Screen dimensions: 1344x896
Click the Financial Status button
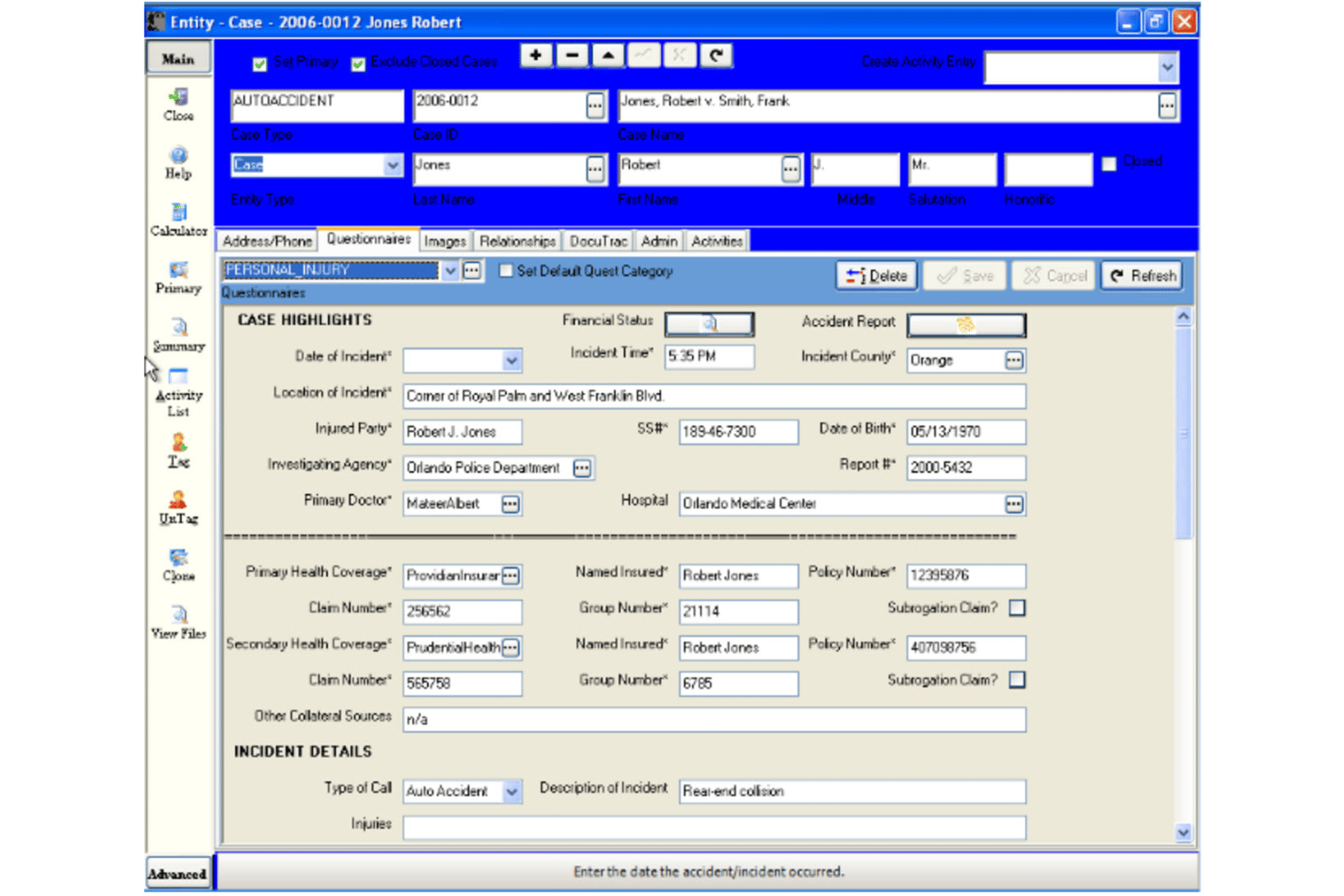pos(708,323)
